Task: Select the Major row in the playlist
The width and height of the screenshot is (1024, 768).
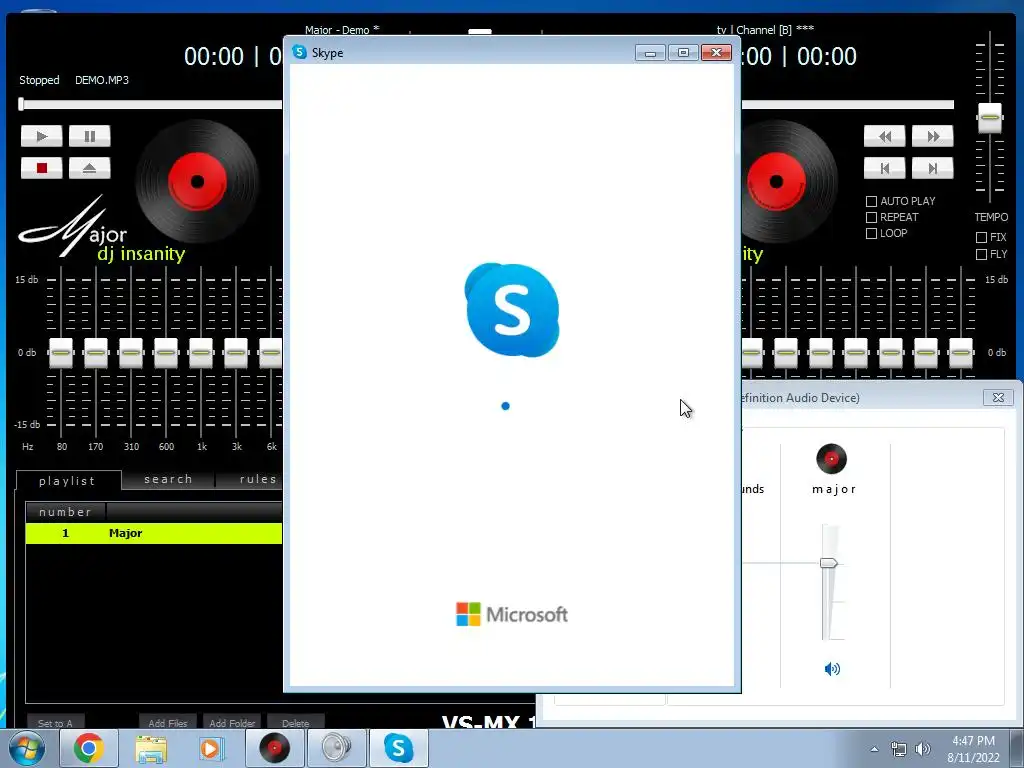Action: 154,534
